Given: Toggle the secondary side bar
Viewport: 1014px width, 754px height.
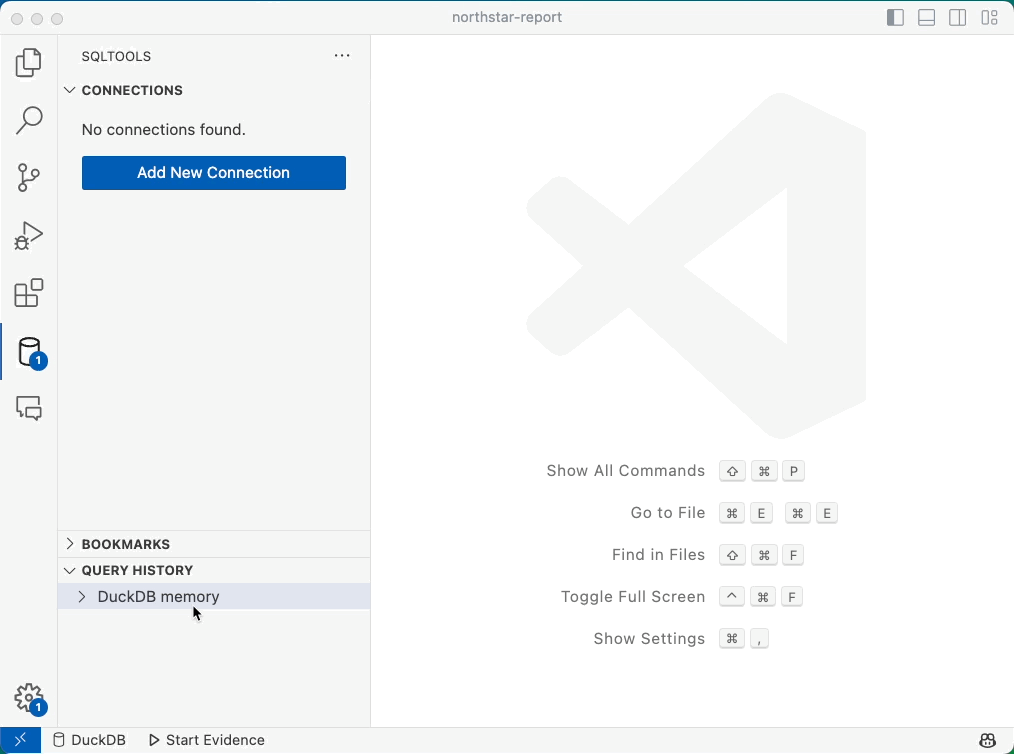Looking at the screenshot, I should [958, 18].
